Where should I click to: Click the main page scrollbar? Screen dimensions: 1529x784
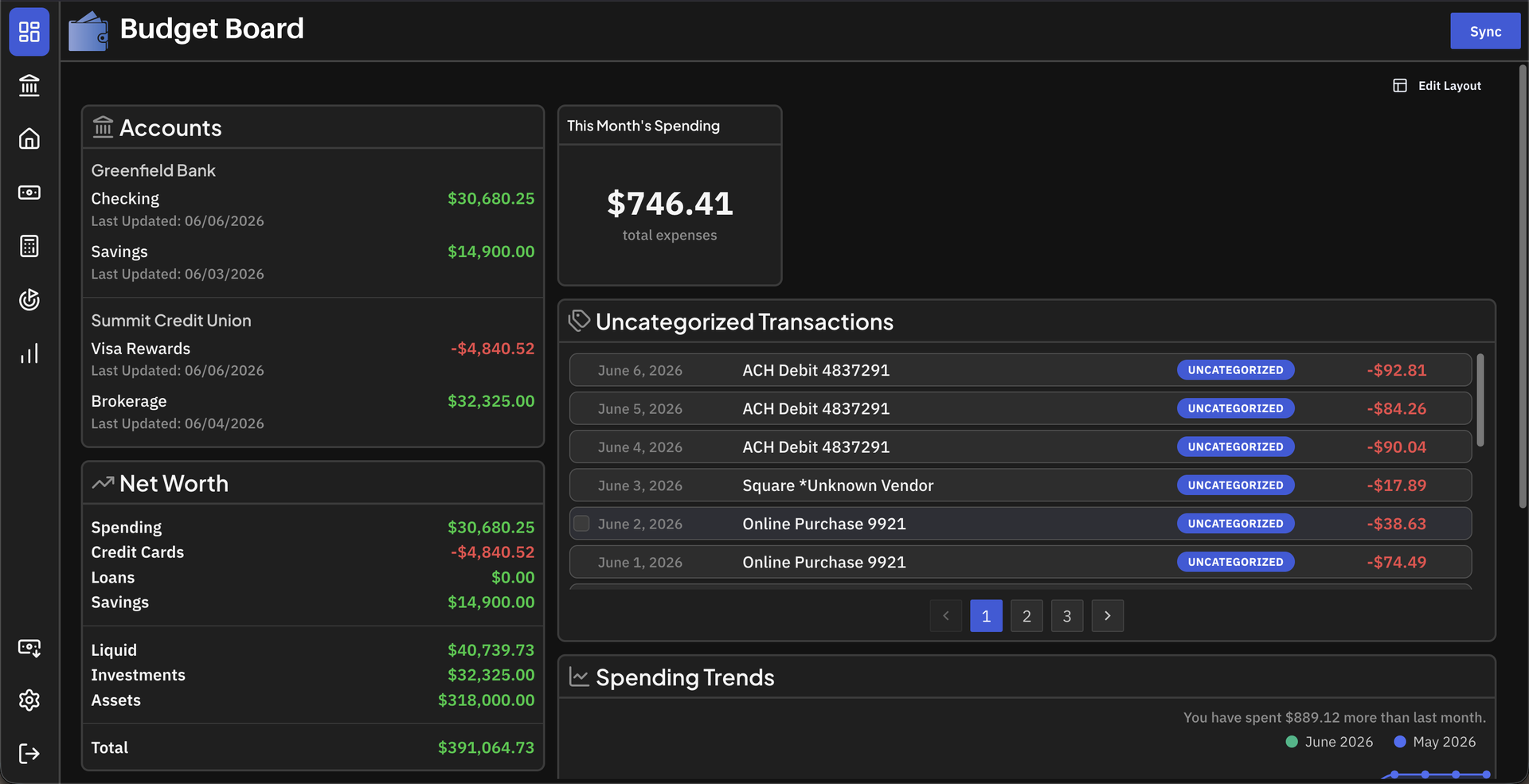click(1523, 287)
